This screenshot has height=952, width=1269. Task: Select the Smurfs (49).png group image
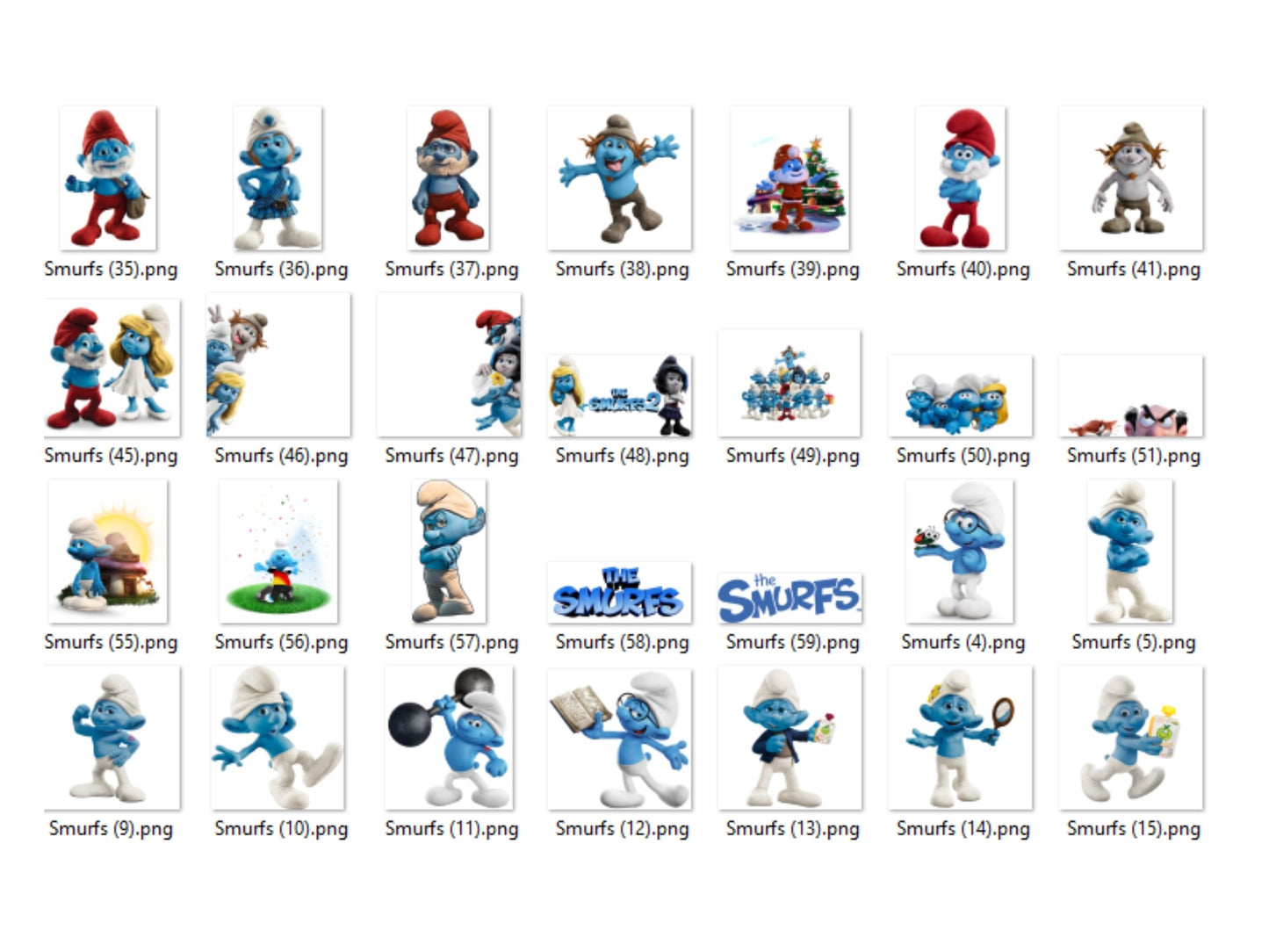click(x=790, y=383)
